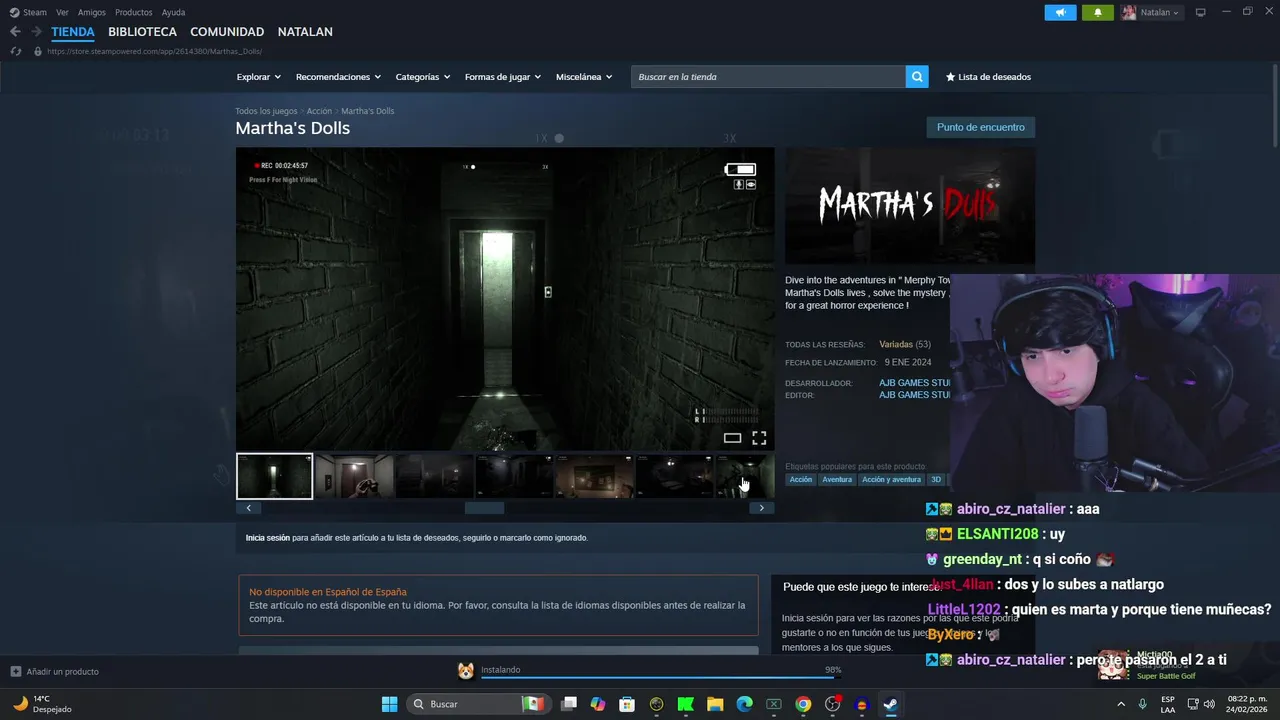Switch to the BIBLIOTECA tab

tap(142, 32)
